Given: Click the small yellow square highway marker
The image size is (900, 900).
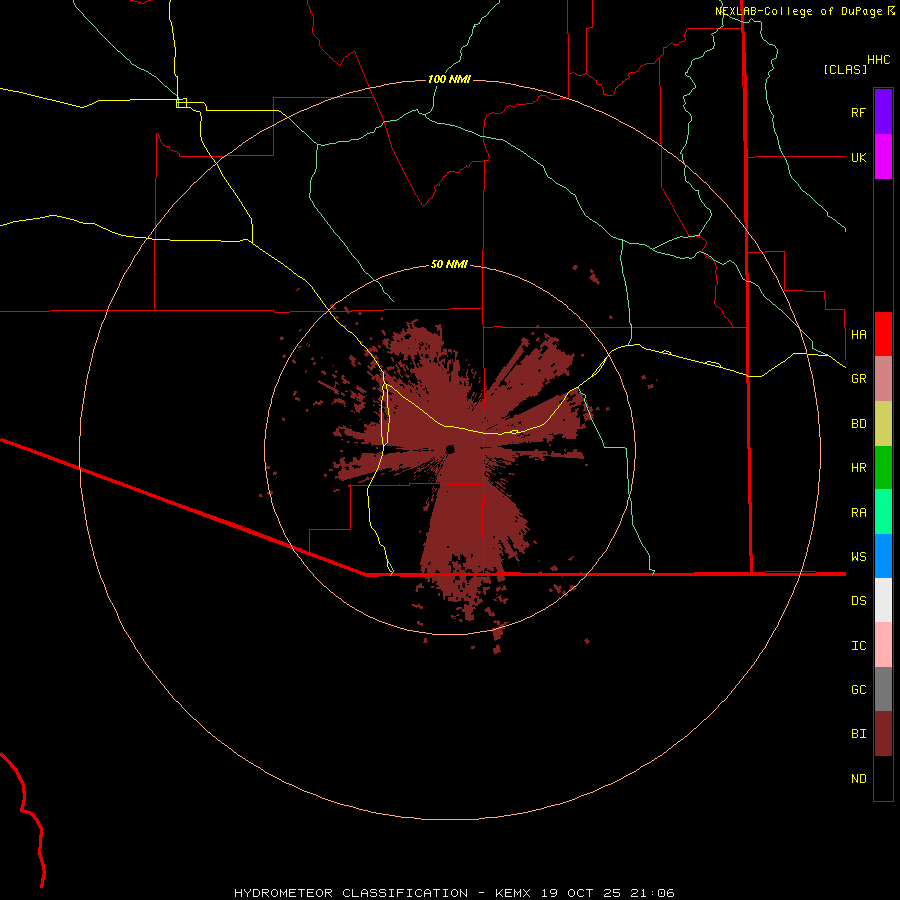Looking at the screenshot, I should point(181,103).
